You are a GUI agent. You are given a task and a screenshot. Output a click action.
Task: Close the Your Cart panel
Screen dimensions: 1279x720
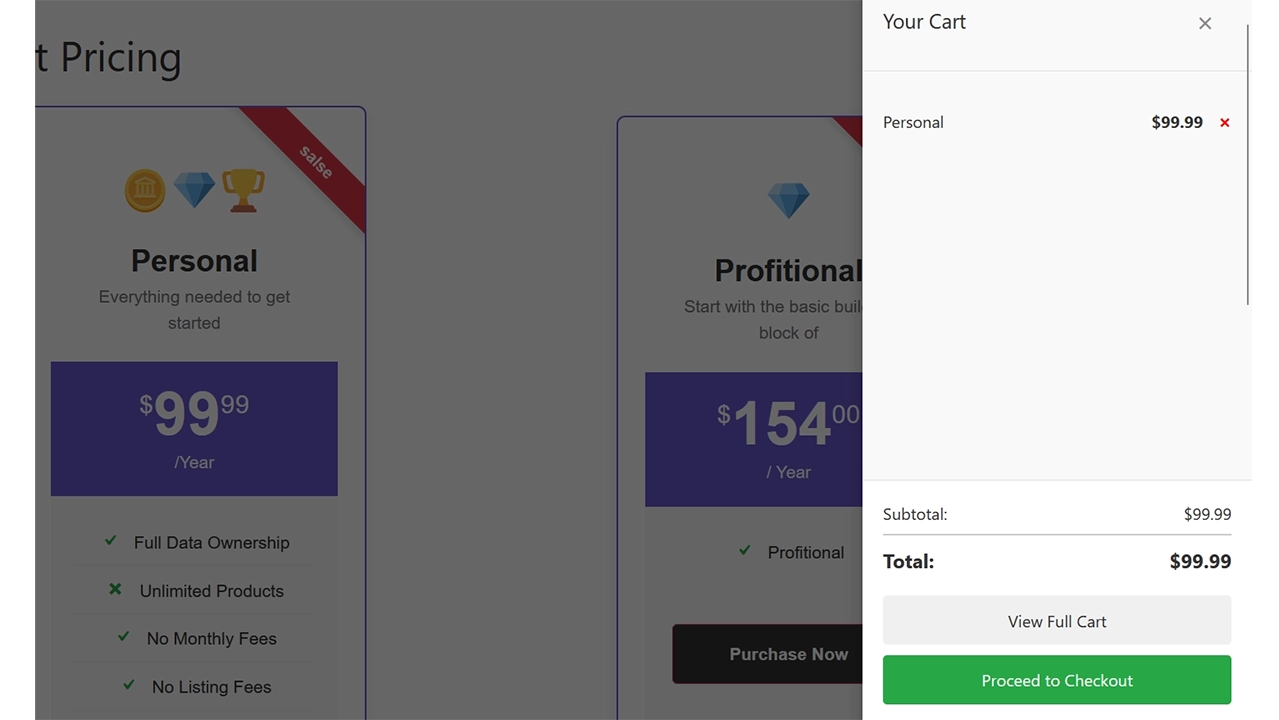[x=1204, y=24]
